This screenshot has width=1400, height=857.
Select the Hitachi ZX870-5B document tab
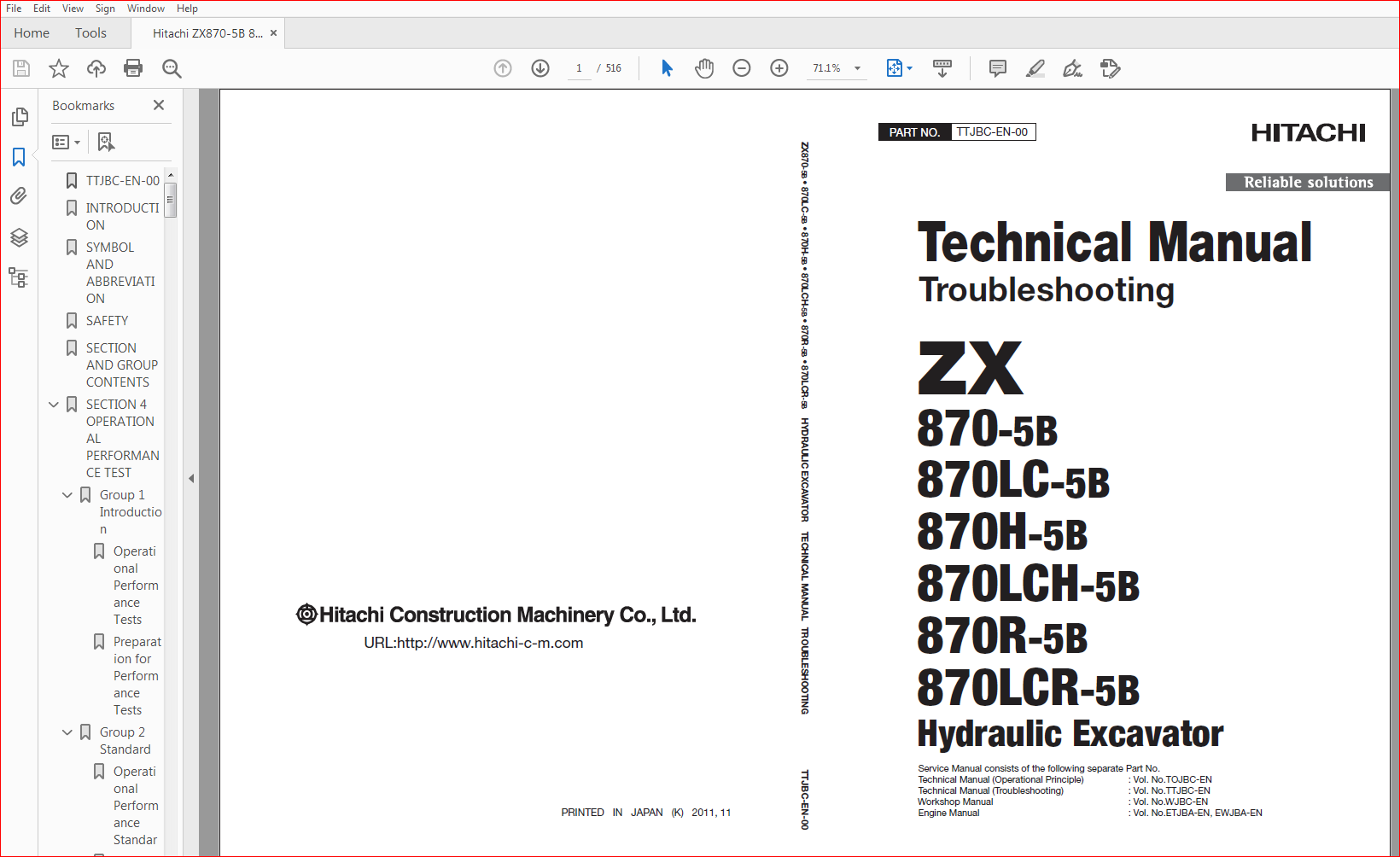coord(207,33)
